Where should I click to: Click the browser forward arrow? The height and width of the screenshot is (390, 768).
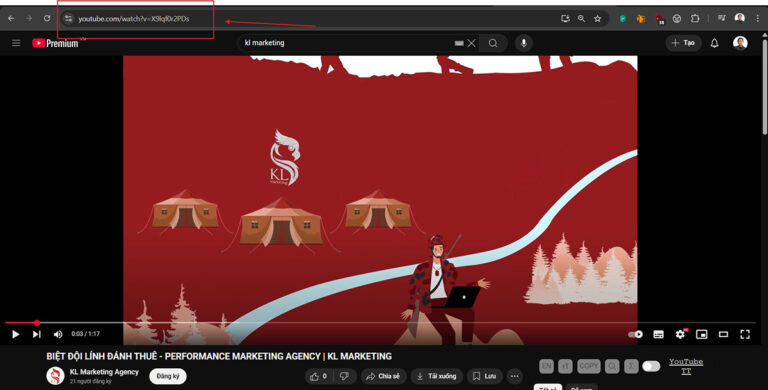pyautogui.click(x=29, y=19)
